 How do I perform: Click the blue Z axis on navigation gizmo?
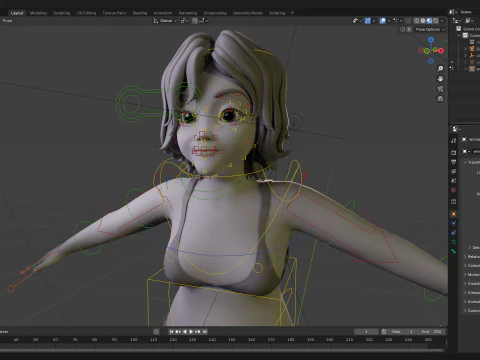pyautogui.click(x=431, y=40)
